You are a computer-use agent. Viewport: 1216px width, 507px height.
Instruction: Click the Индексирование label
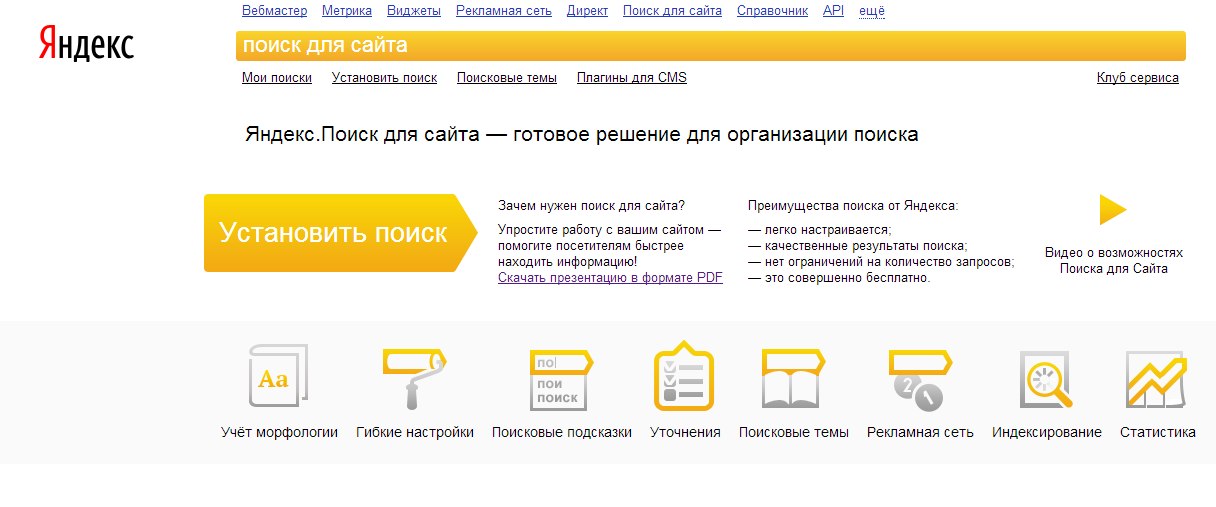click(x=1047, y=432)
